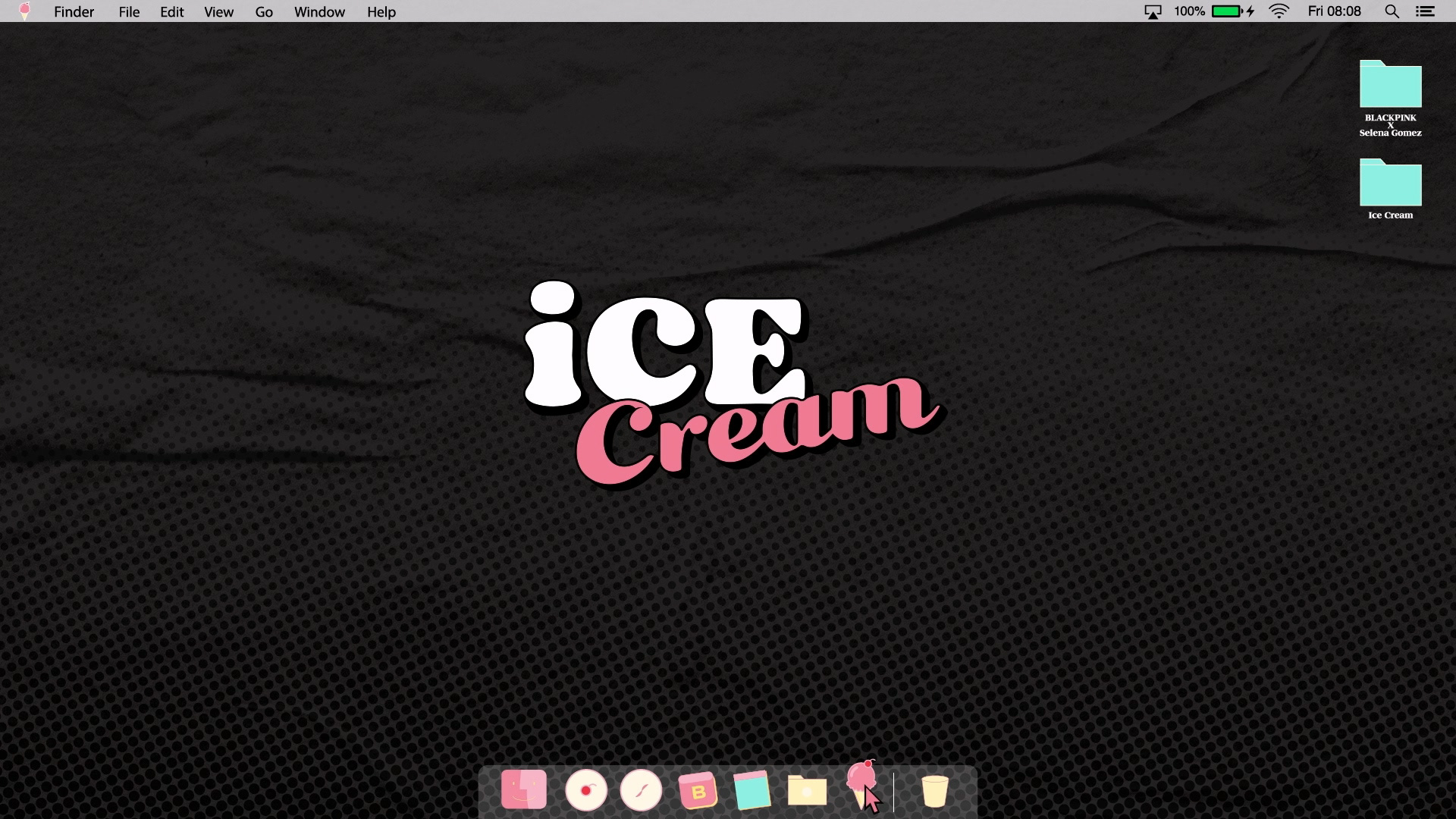Screen dimensions: 1456x819
Task: Click the 100% battery percentage text
Action: tap(1189, 11)
